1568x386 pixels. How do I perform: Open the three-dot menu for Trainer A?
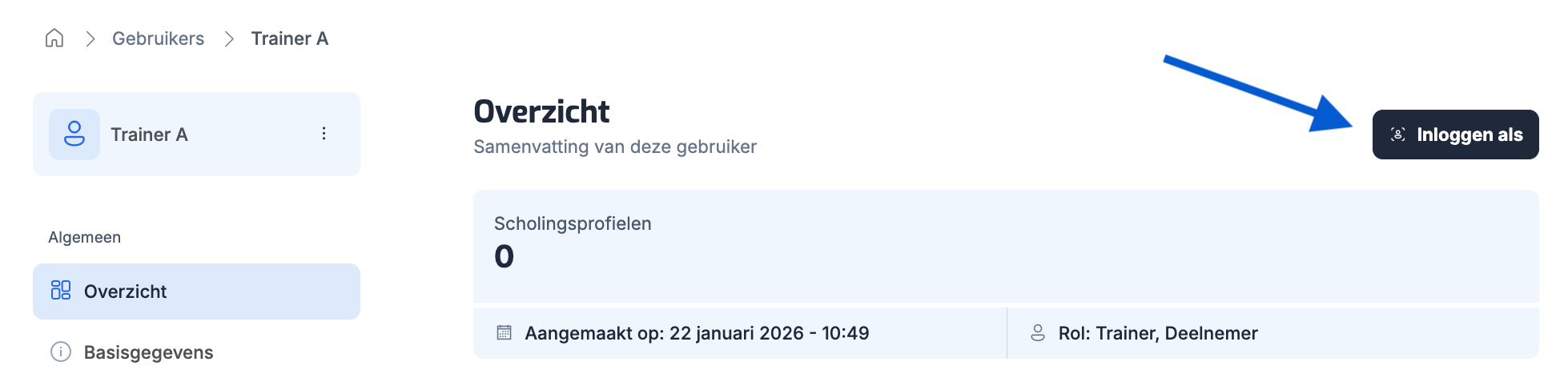pyautogui.click(x=324, y=134)
